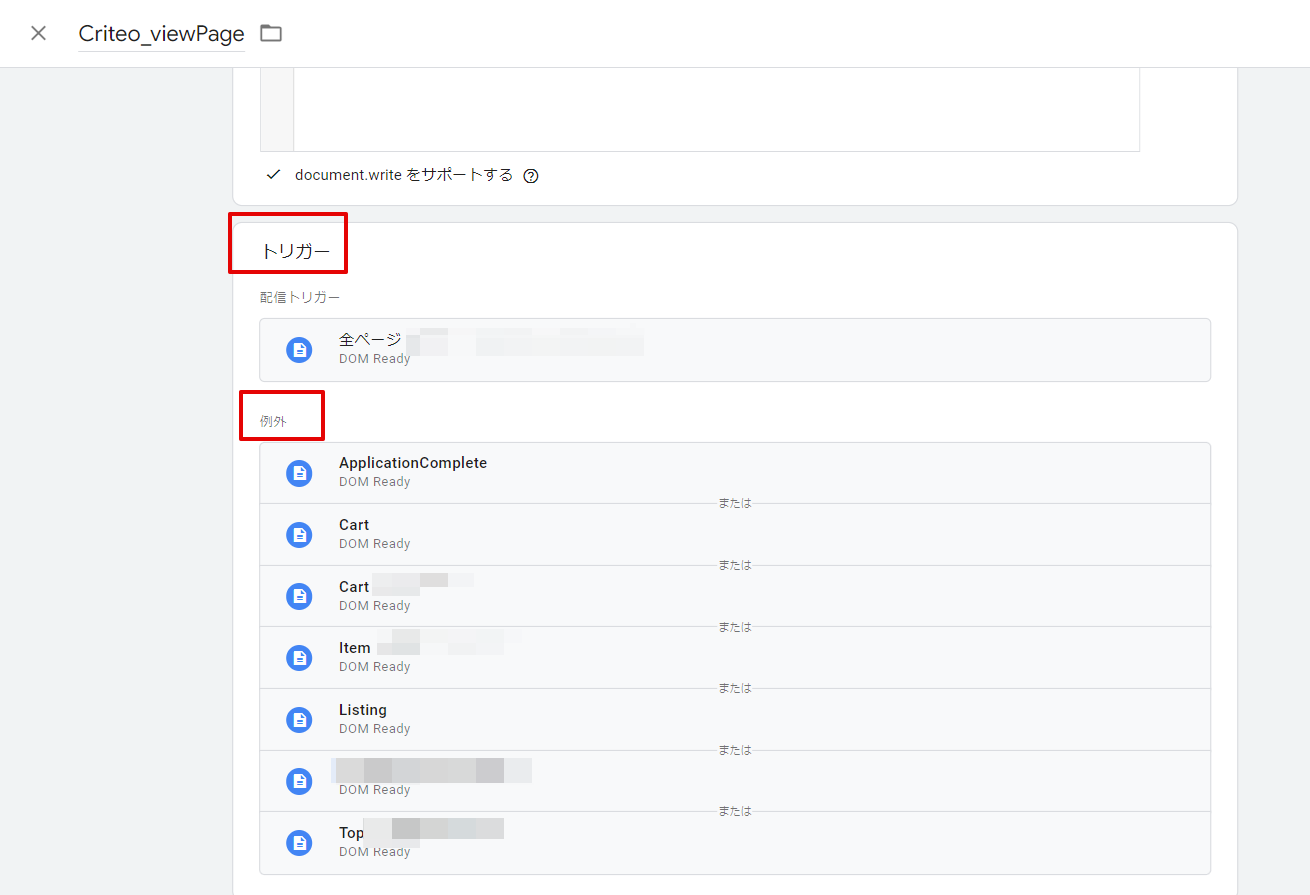
Task: Click the first Cart trigger icon
Action: [x=299, y=535]
